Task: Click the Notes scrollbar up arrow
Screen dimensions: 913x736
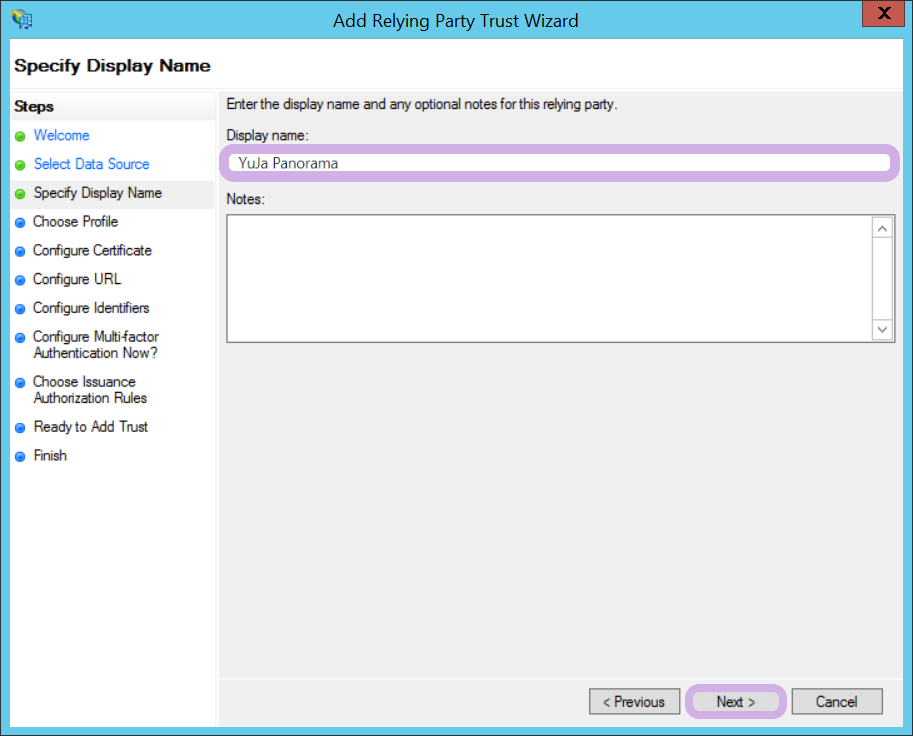Action: pyautogui.click(x=882, y=229)
